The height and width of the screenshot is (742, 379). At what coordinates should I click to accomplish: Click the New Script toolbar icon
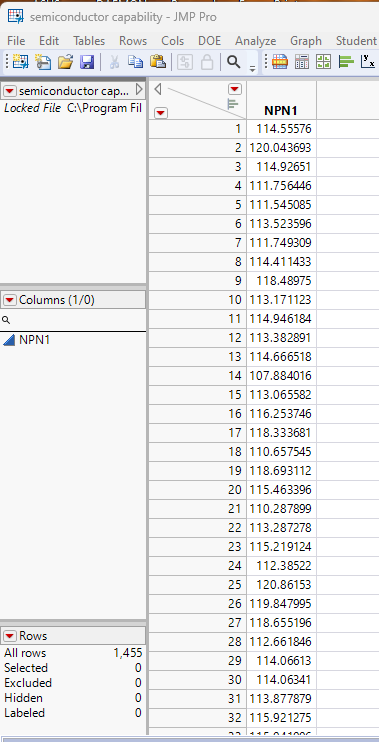point(43,62)
